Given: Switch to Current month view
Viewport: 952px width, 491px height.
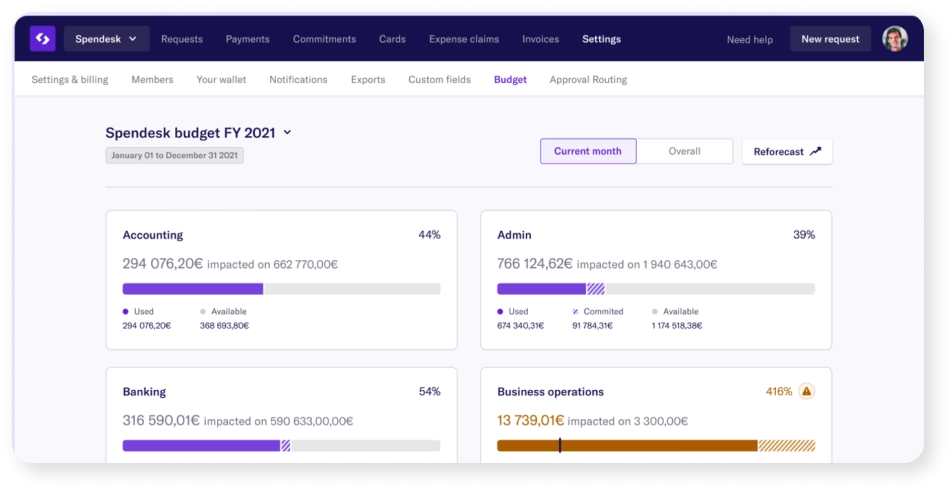Looking at the screenshot, I should click(x=587, y=152).
